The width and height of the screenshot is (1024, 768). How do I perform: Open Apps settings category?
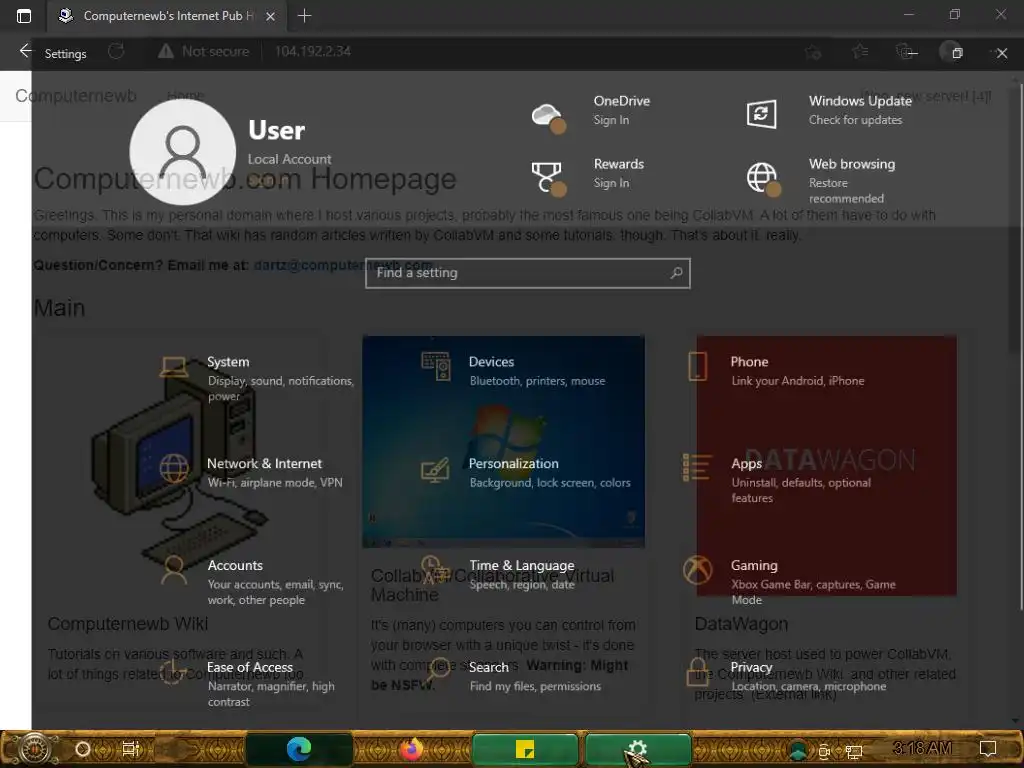[777, 479]
